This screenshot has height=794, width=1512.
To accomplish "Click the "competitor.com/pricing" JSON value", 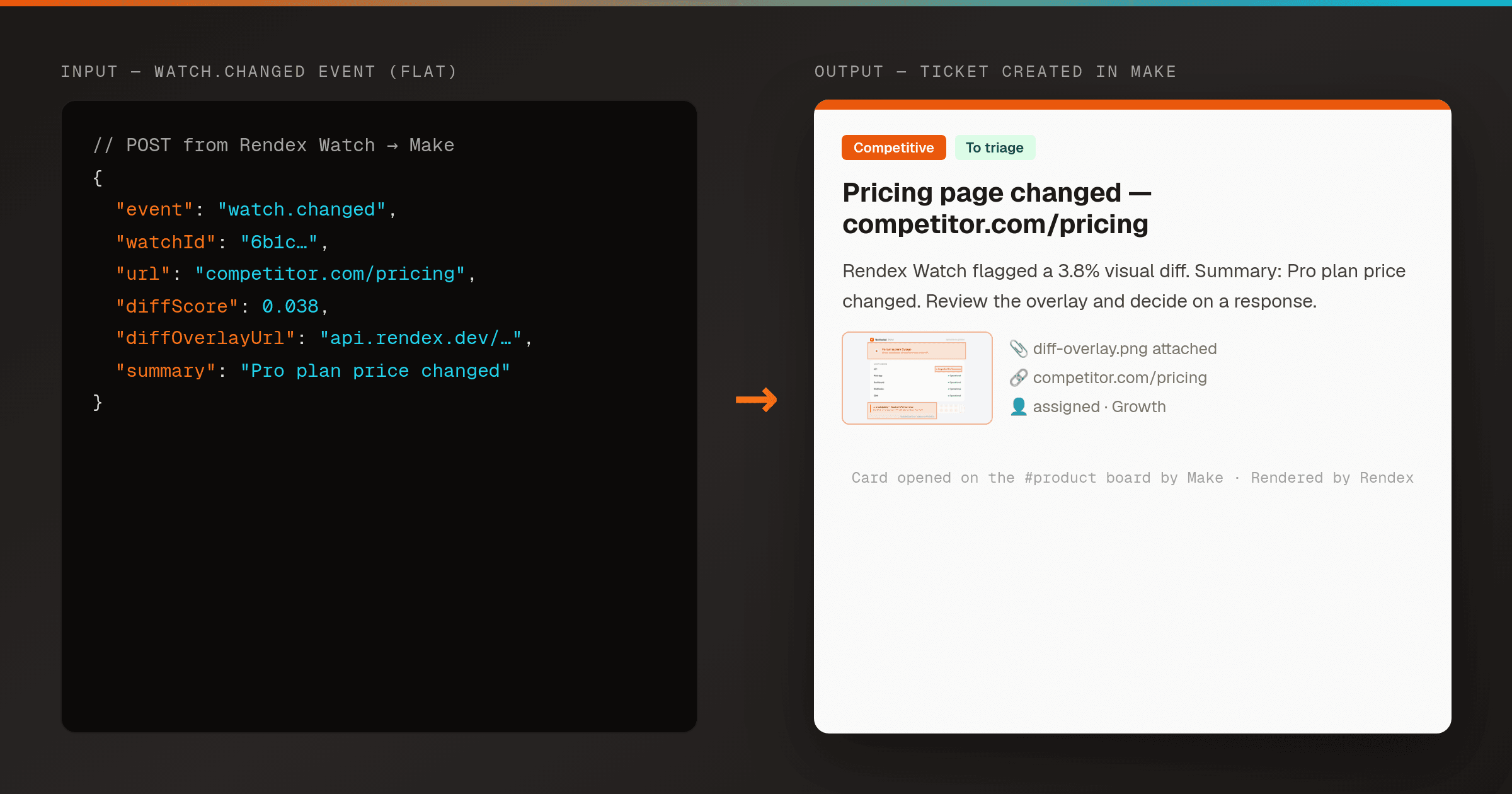I will (330, 273).
